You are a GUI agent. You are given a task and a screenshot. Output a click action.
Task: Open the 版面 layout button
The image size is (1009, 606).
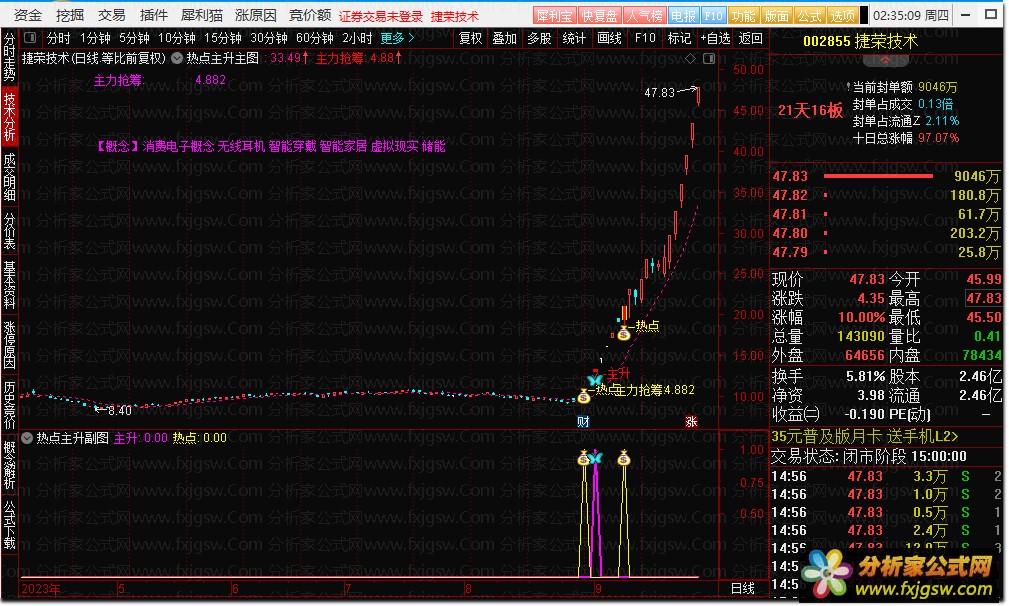[776, 15]
